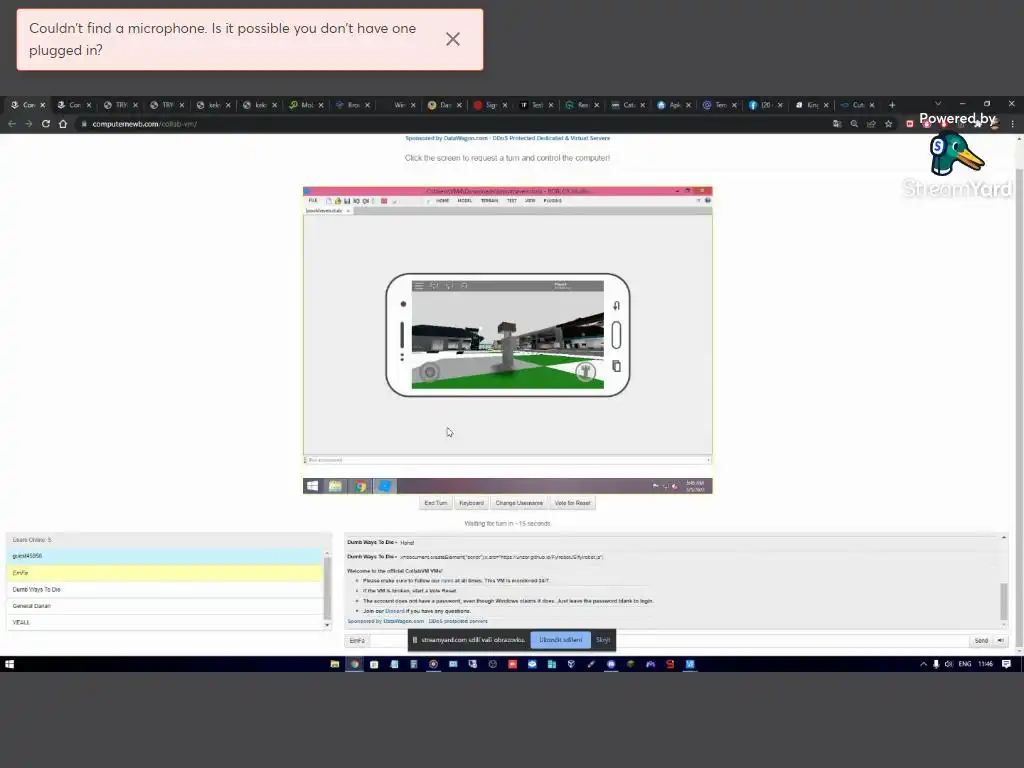Select user guest45958 in users list

tap(165, 556)
